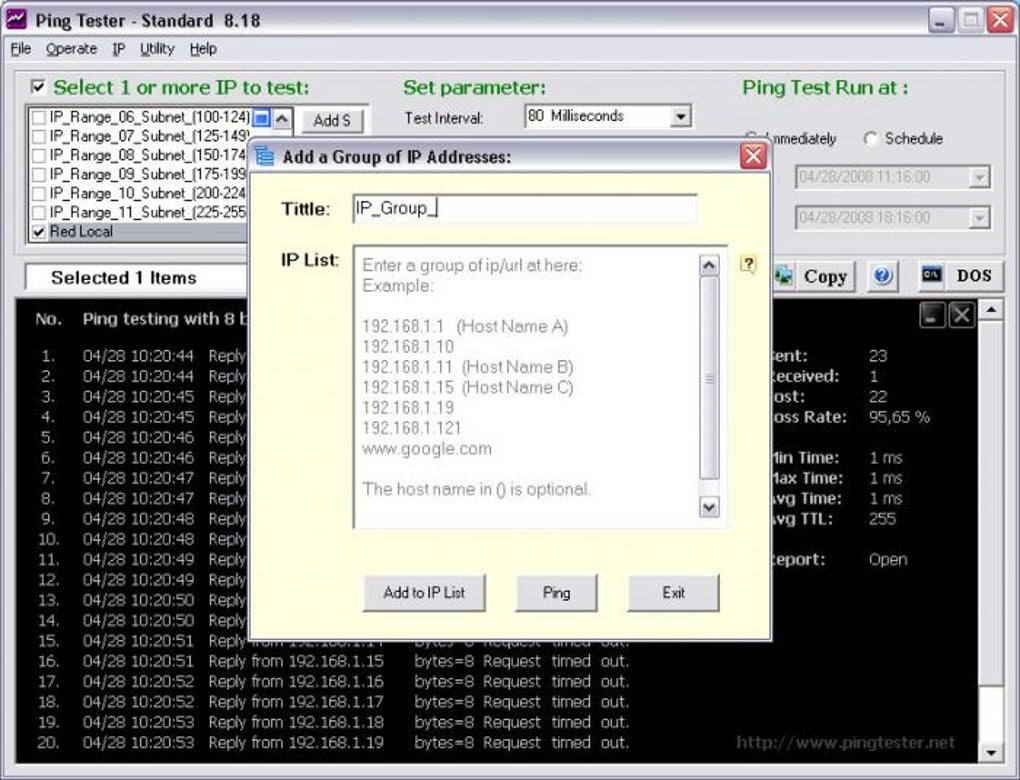Screen dimensions: 1020x780
Task: Click result row 18 for 192.168.1.17
Action: pyautogui.click(x=333, y=702)
